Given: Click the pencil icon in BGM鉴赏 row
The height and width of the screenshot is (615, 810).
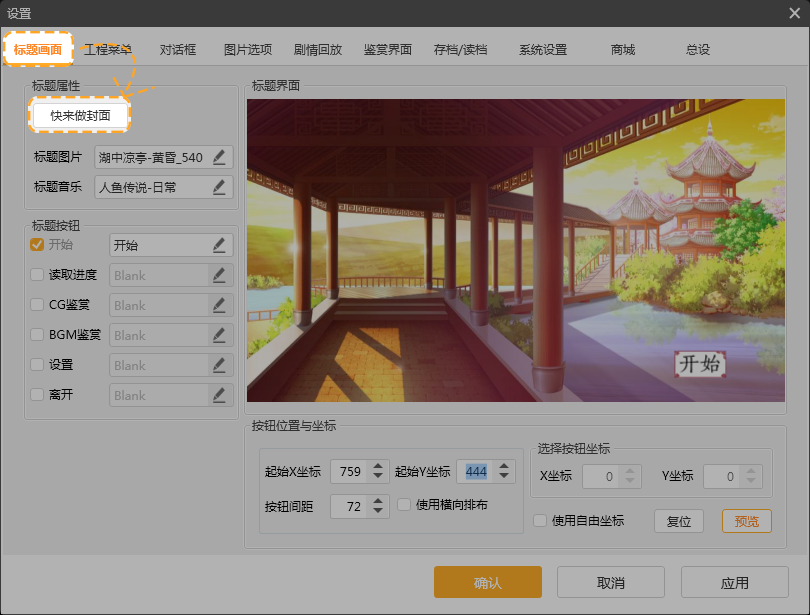Looking at the screenshot, I should [x=219, y=335].
